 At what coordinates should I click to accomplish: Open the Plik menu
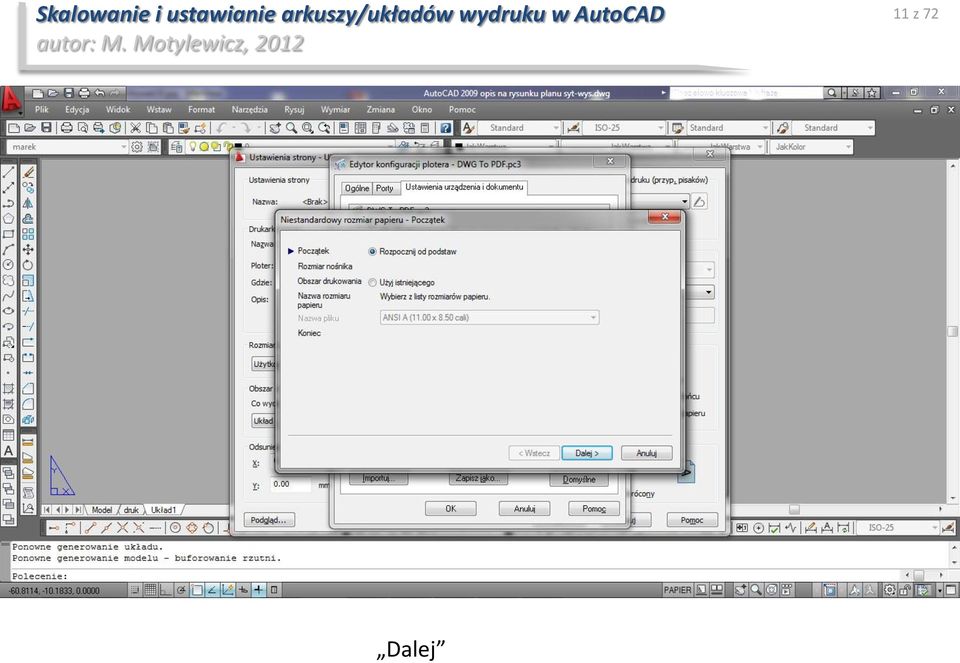pyautogui.click(x=42, y=110)
